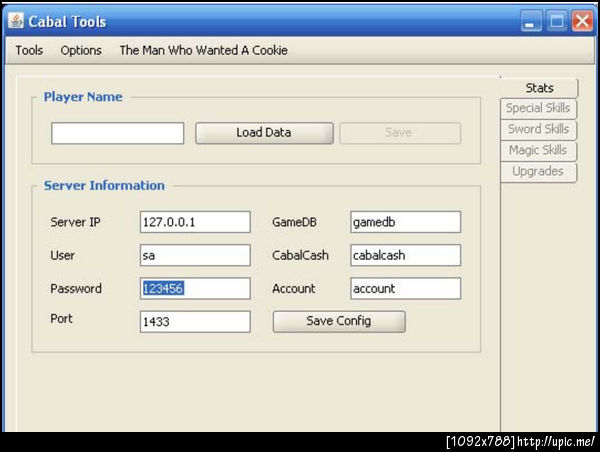Click the Password label
Screen dimensions: 600x452
click(x=76, y=288)
